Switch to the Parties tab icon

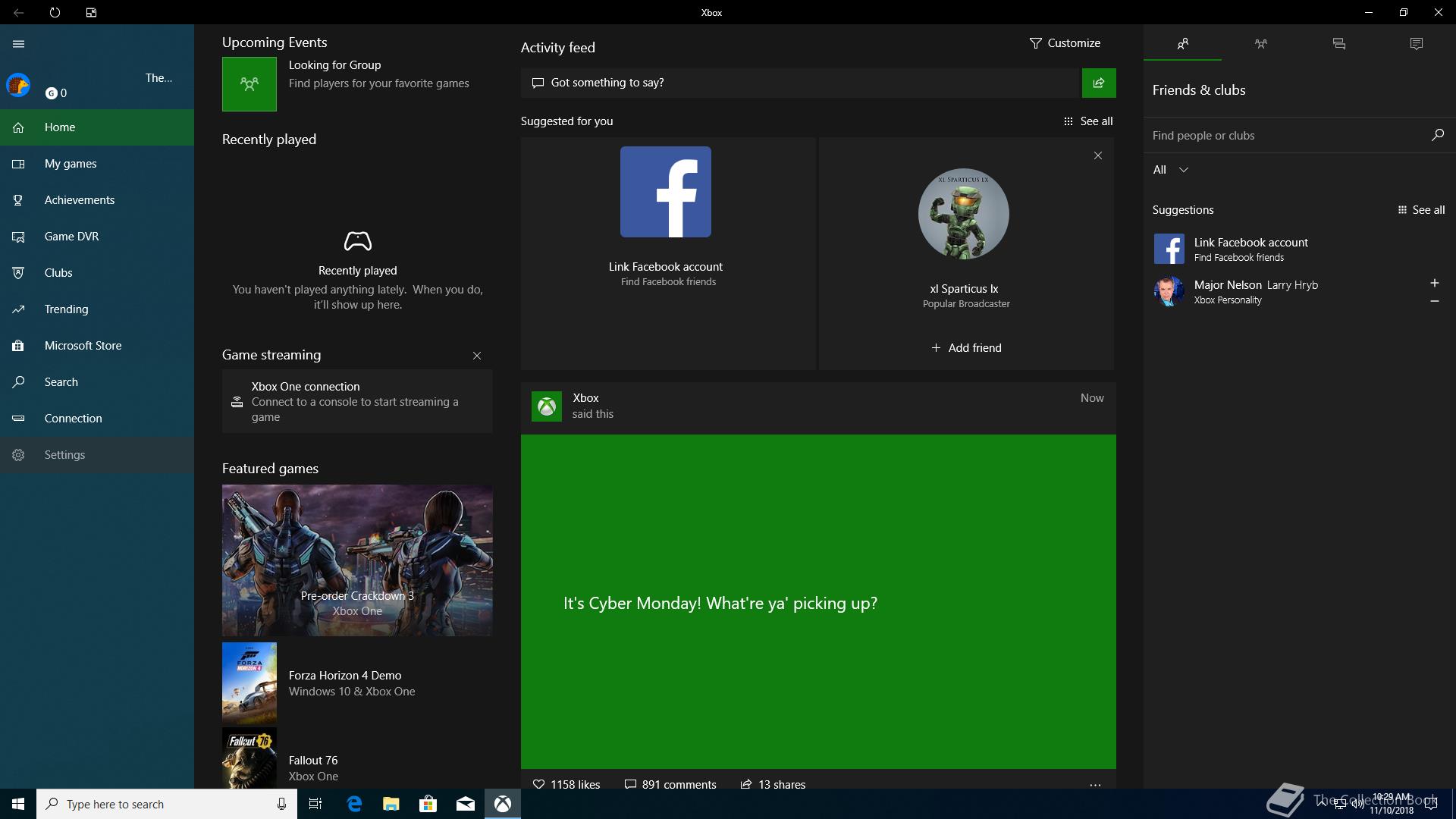[x=1260, y=44]
